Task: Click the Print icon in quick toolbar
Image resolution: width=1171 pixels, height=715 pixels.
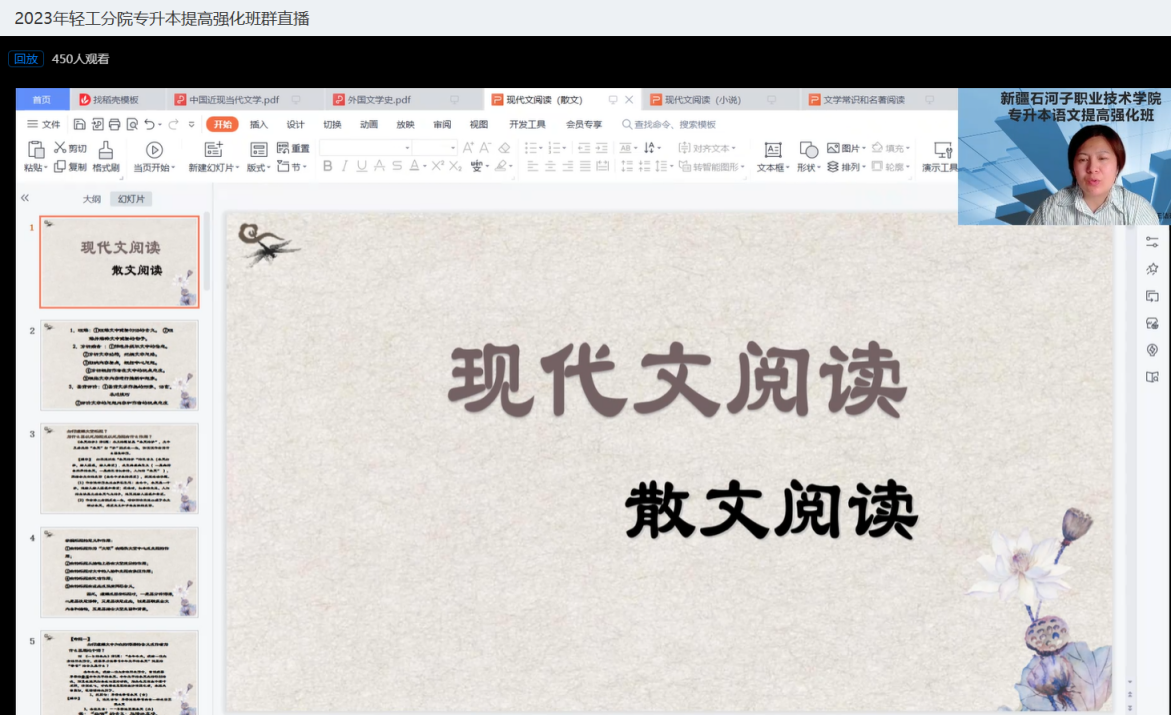Action: (114, 124)
